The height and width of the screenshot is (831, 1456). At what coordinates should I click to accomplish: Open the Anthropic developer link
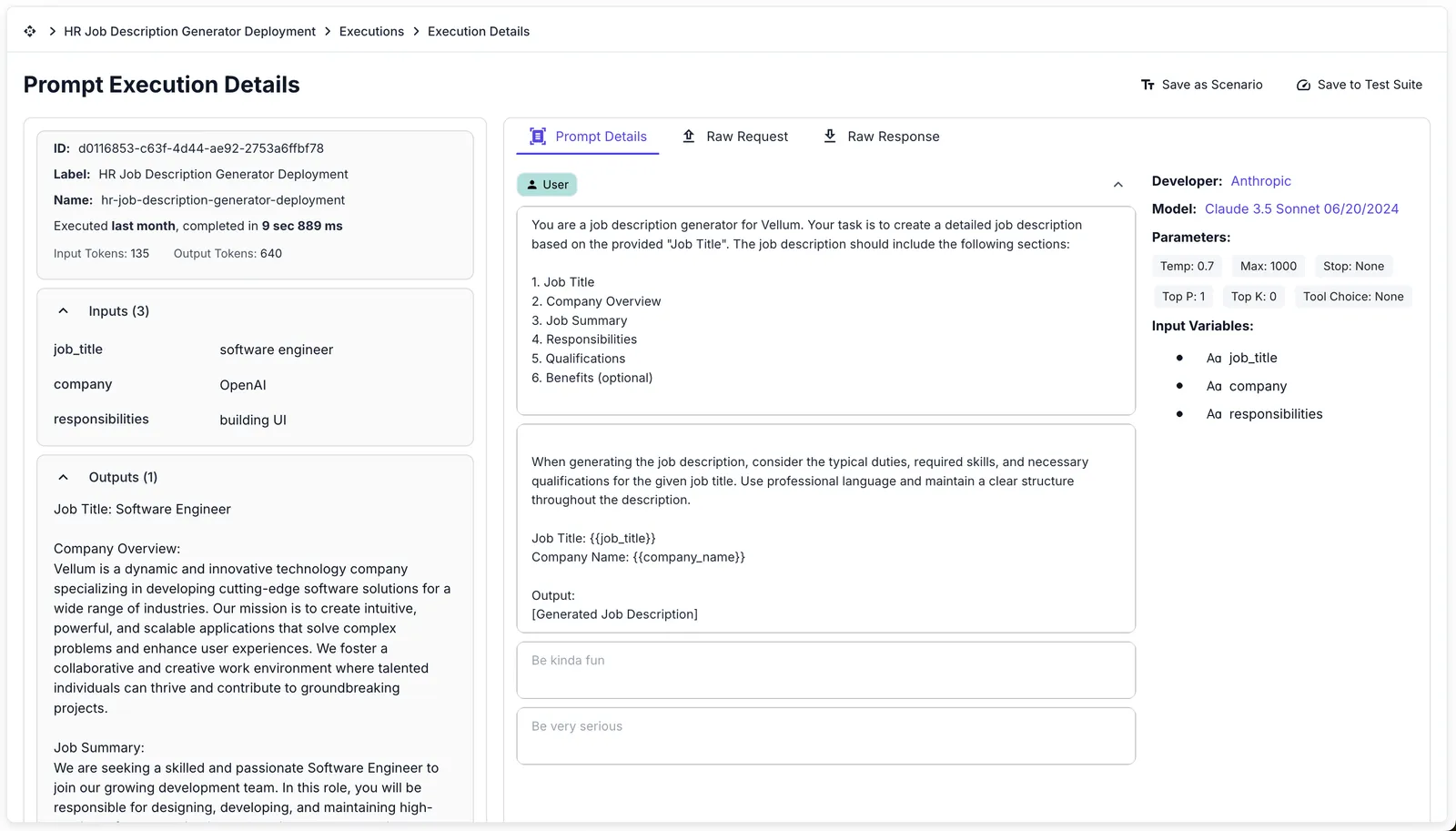point(1260,181)
